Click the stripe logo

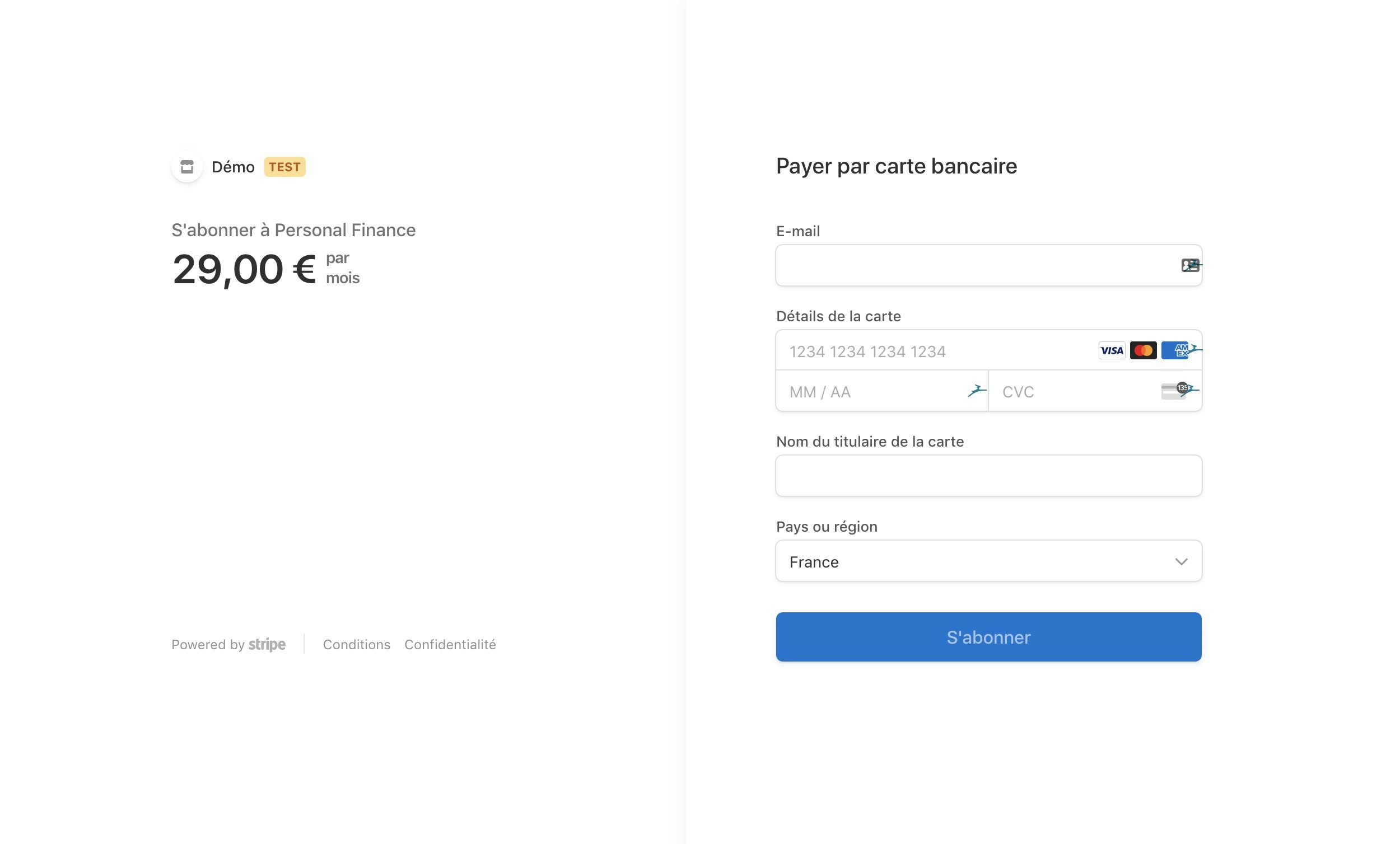(x=267, y=644)
